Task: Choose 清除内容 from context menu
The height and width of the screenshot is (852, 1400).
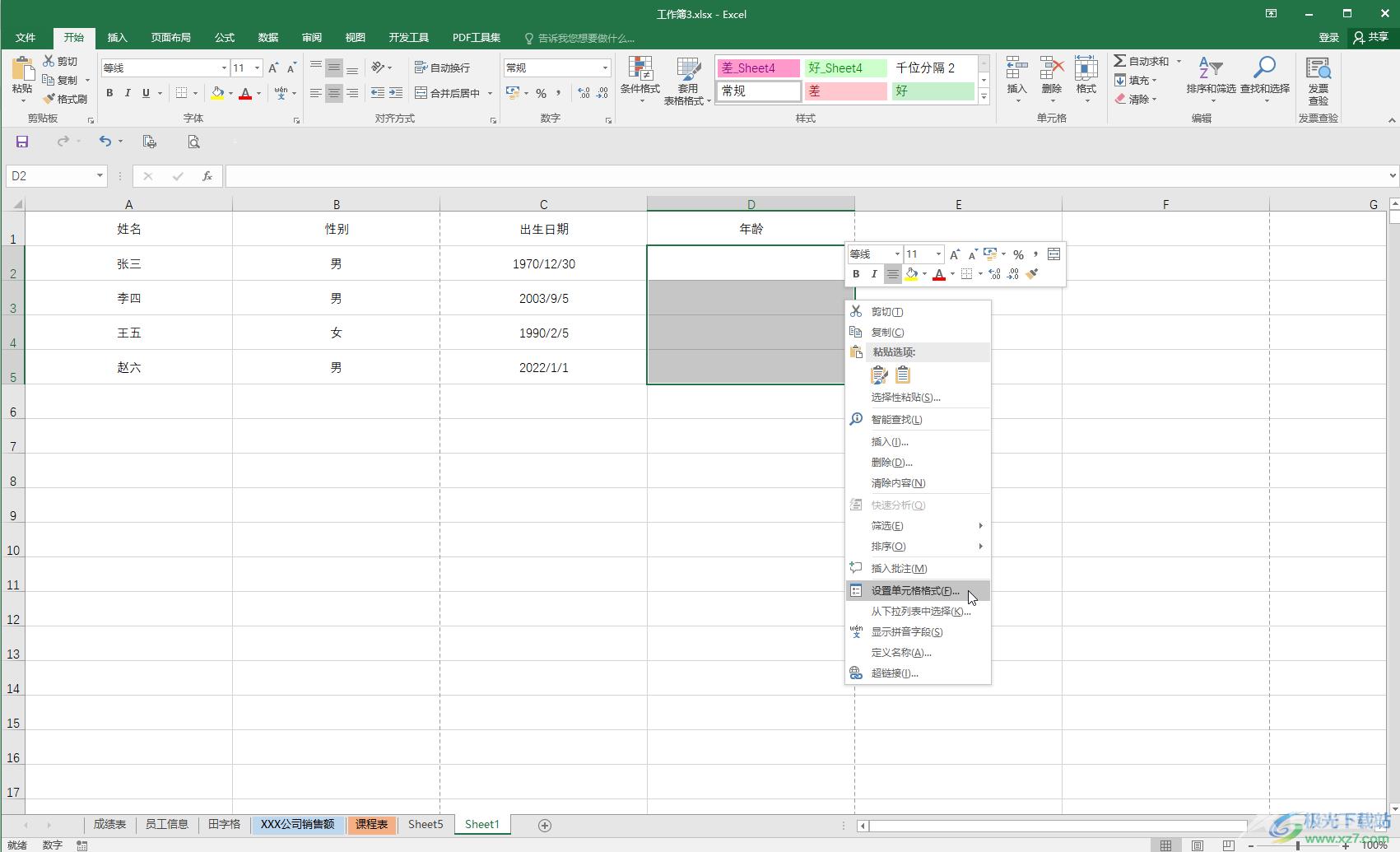Action: tap(918, 482)
